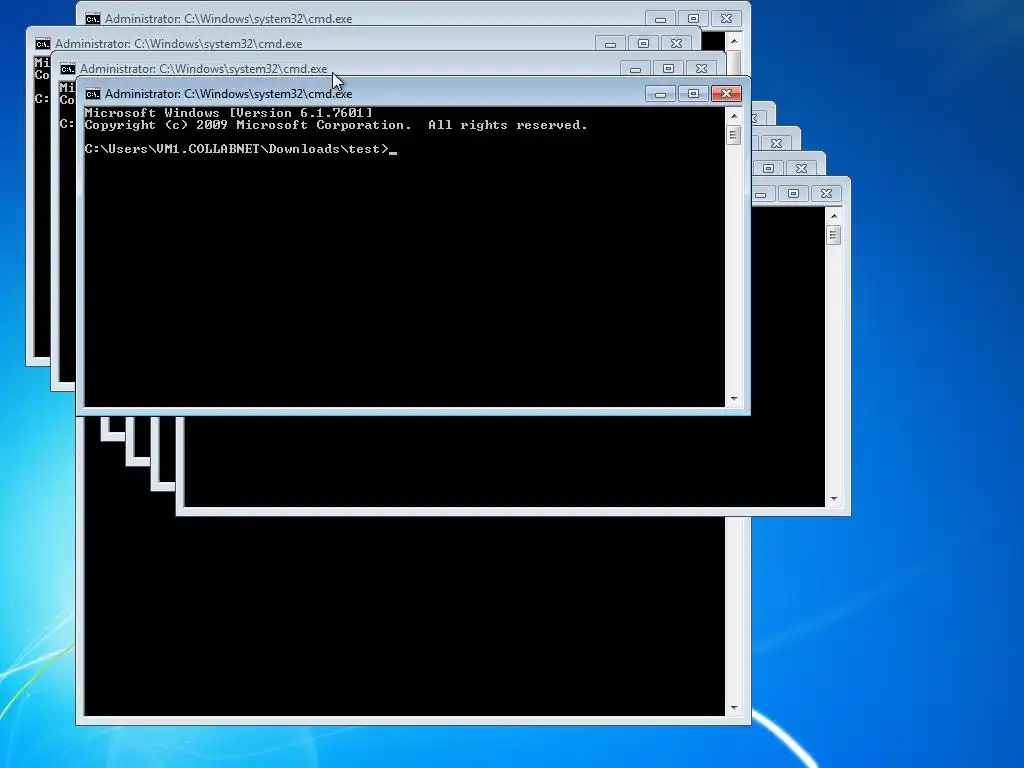Select title bar of cmd window under the cursor
The width and height of the screenshot is (1024, 768).
click(x=204, y=69)
